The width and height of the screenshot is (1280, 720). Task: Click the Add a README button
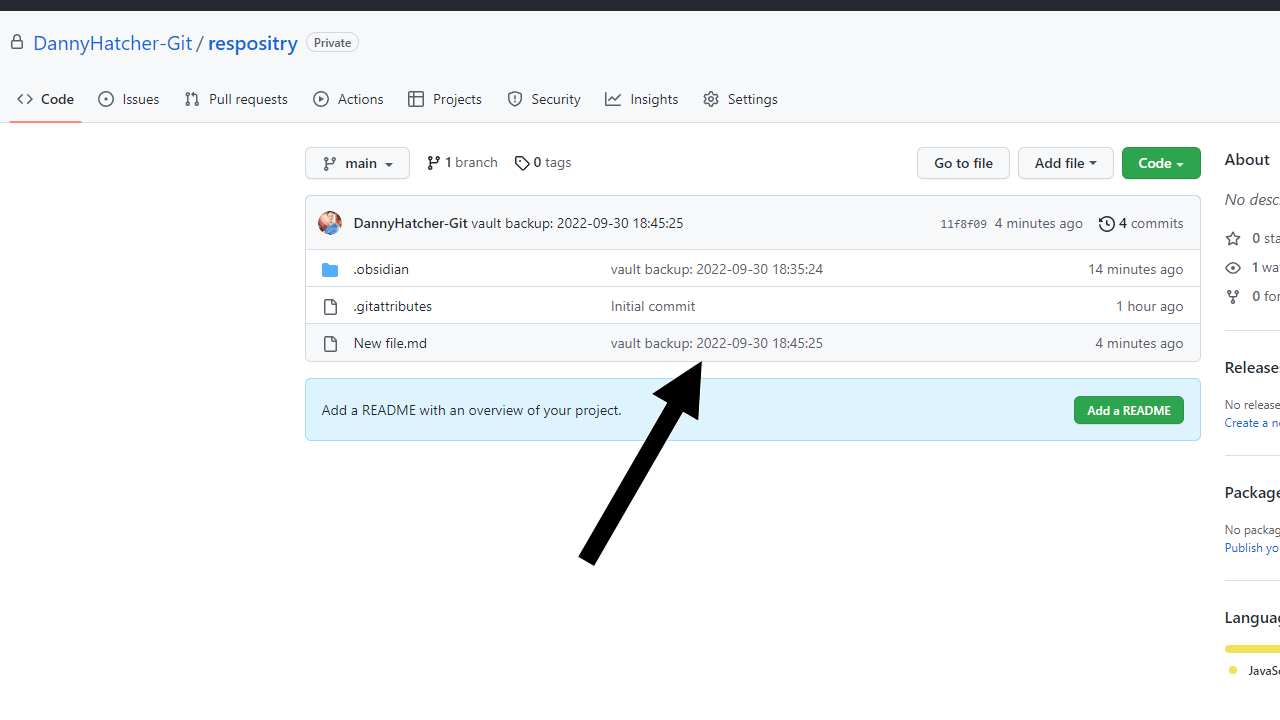coord(1128,410)
